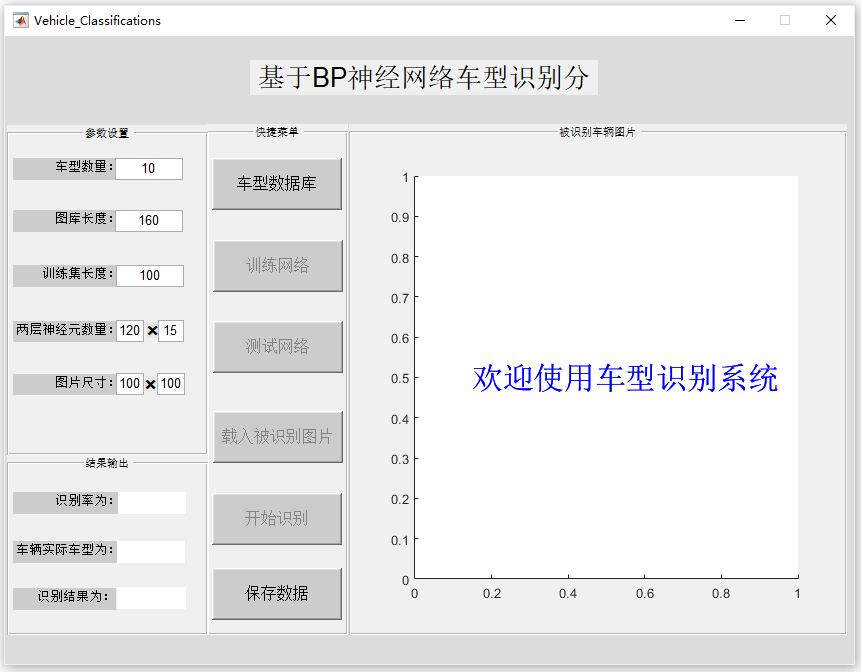
Task: Click the 车辆实际车型为 output box
Action: [151, 552]
